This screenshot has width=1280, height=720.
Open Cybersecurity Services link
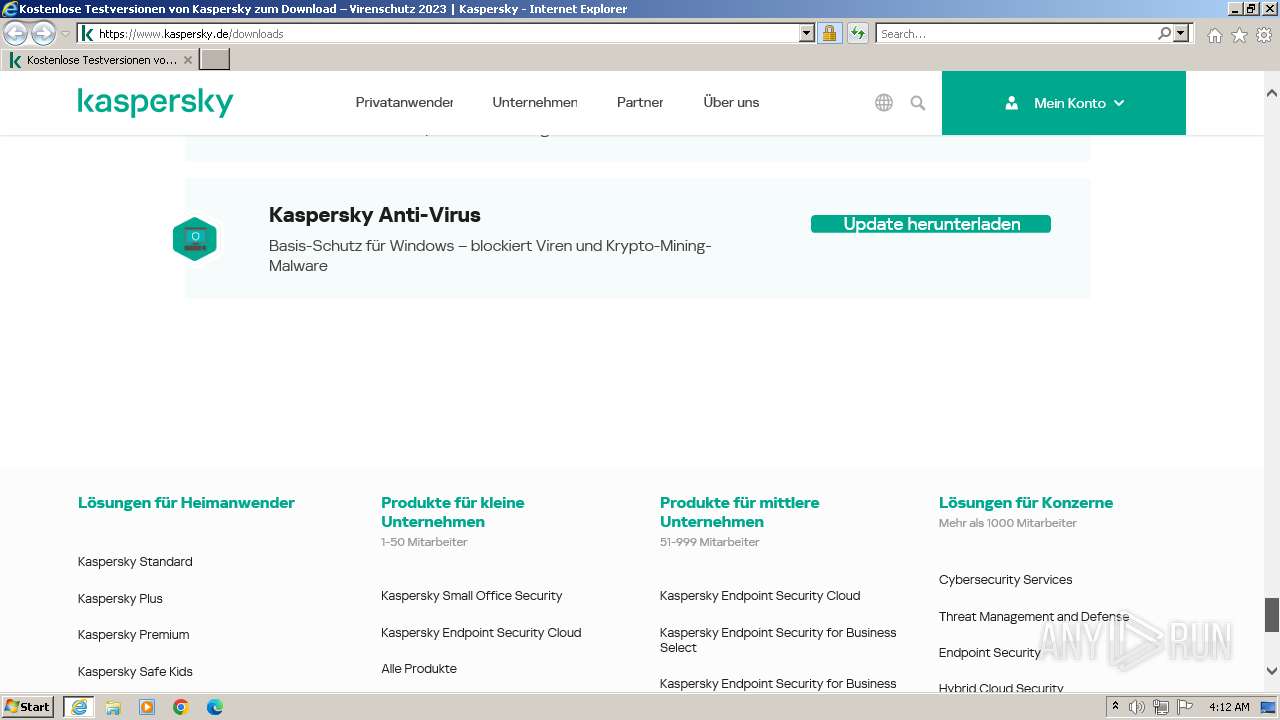pos(1005,580)
